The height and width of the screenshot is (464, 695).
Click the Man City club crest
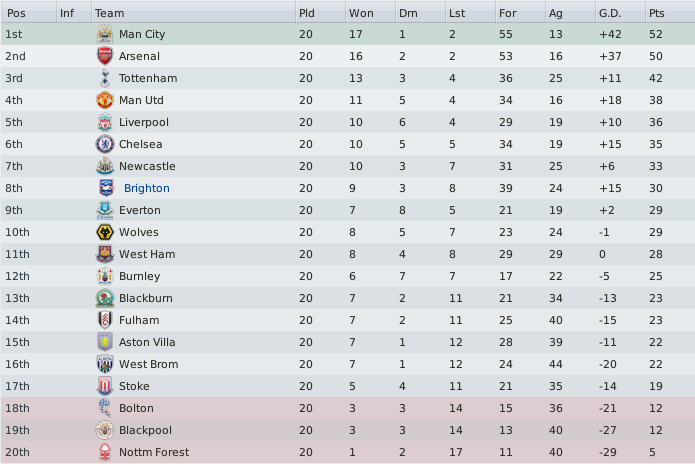(x=105, y=34)
